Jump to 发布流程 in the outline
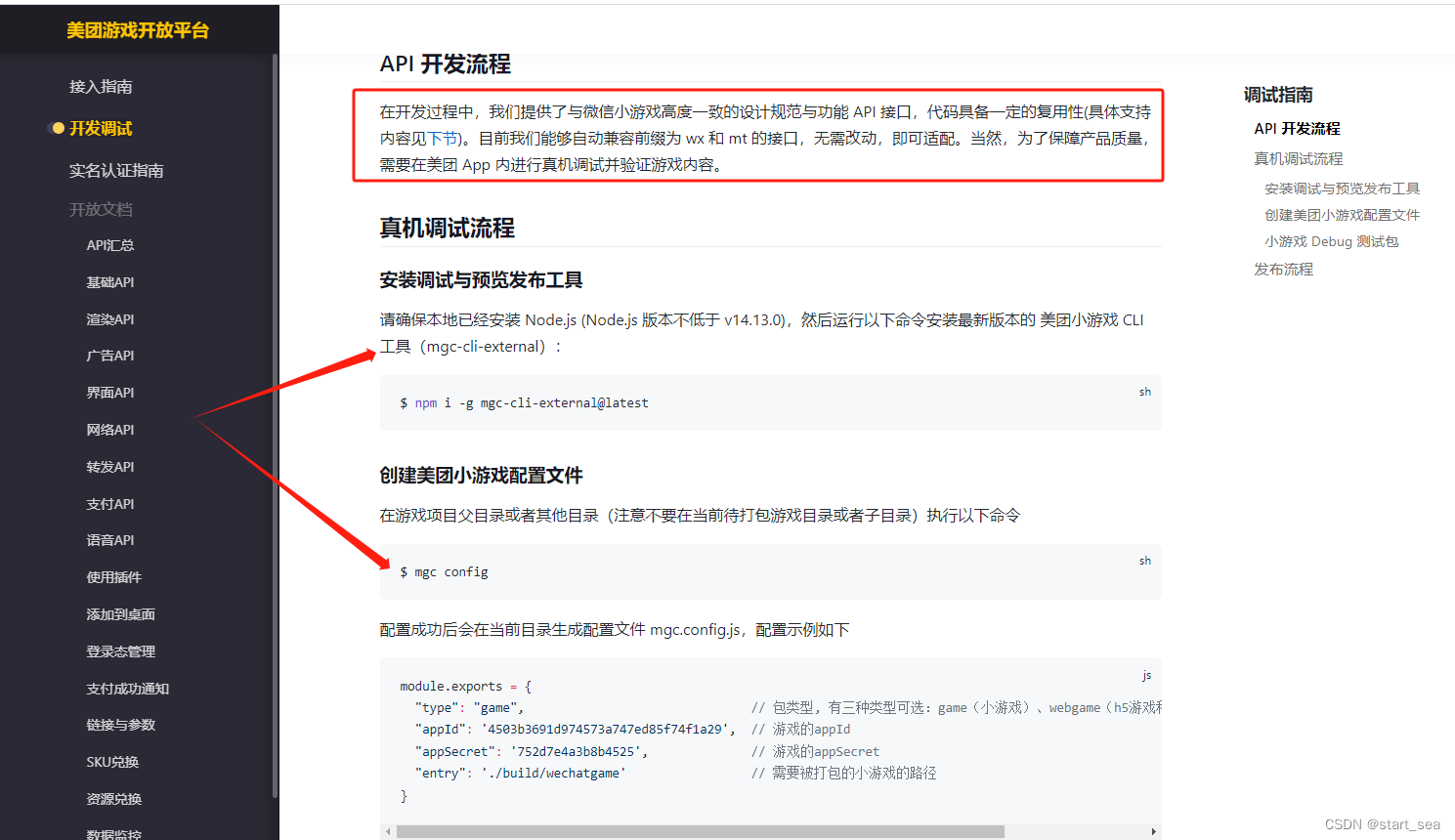This screenshot has height=840, width=1455. coord(1283,269)
